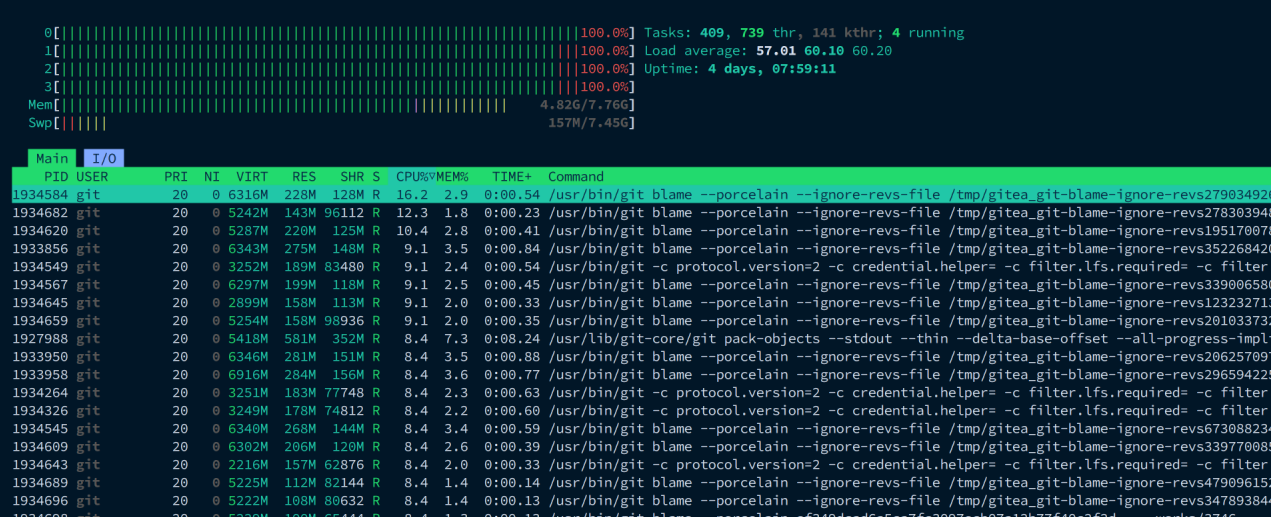The height and width of the screenshot is (517, 1271).
Task: Click the 4.82G/7.76G memory readout
Action: (584, 105)
